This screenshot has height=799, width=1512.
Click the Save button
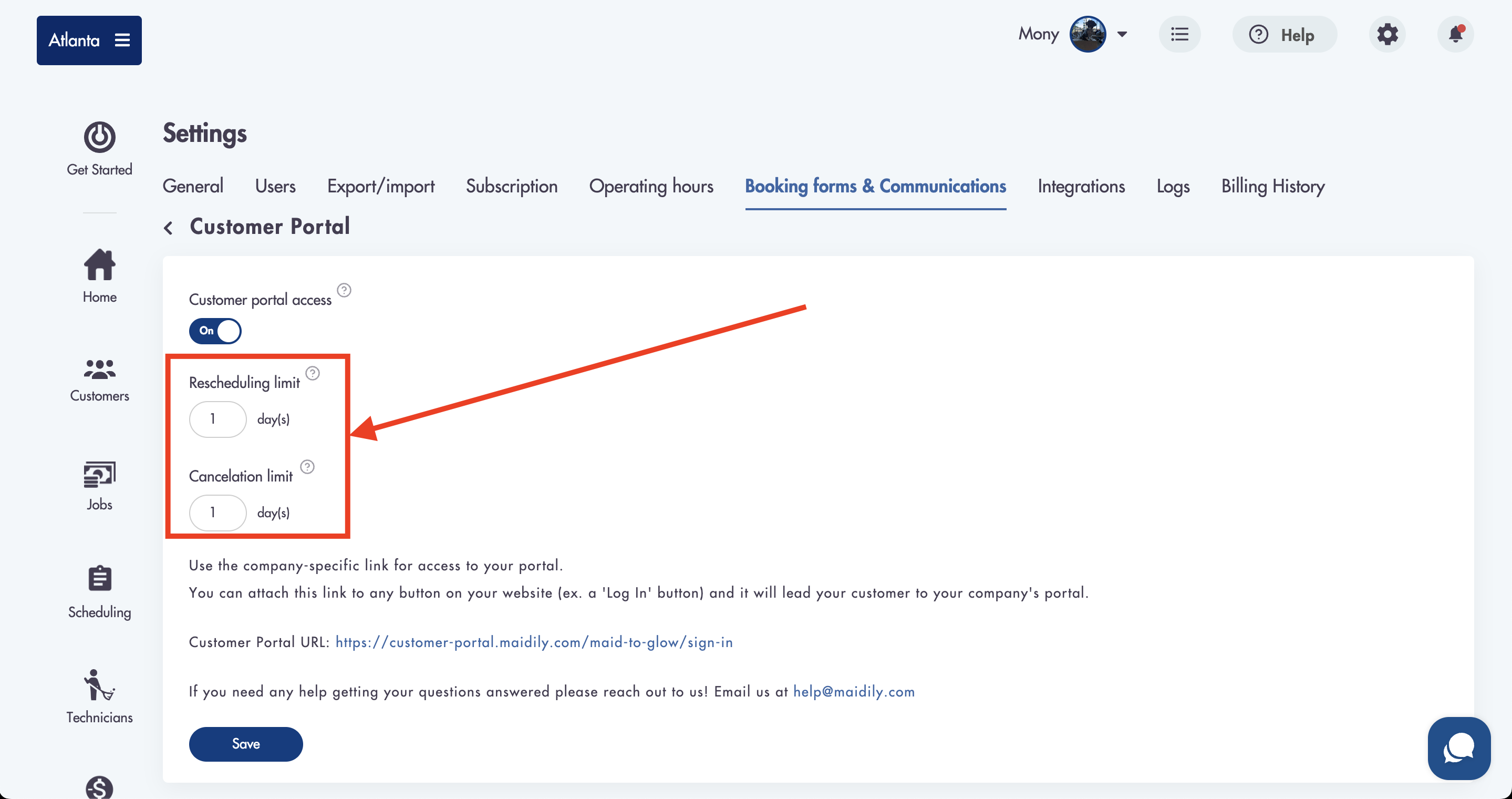(246, 744)
